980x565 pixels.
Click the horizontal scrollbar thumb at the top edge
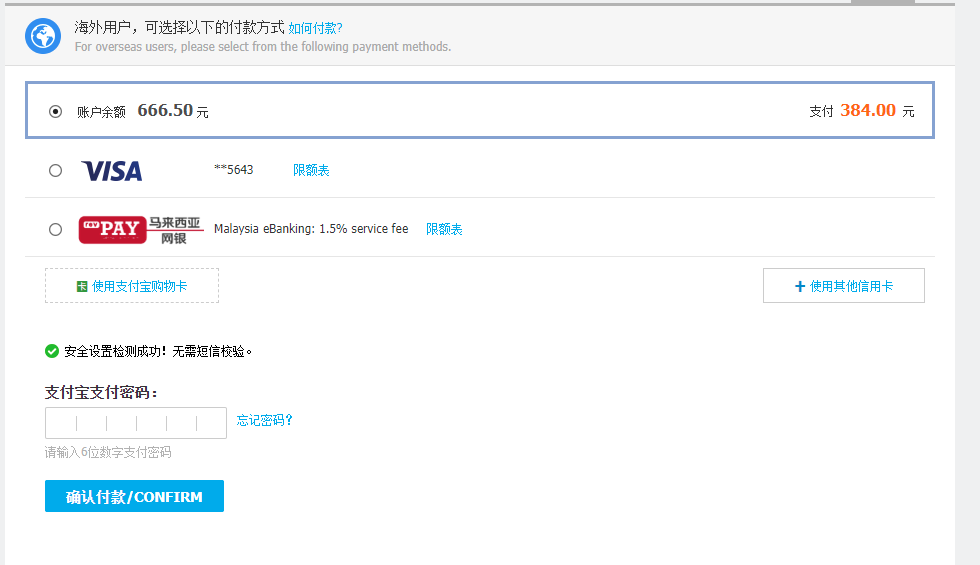(883, 2)
